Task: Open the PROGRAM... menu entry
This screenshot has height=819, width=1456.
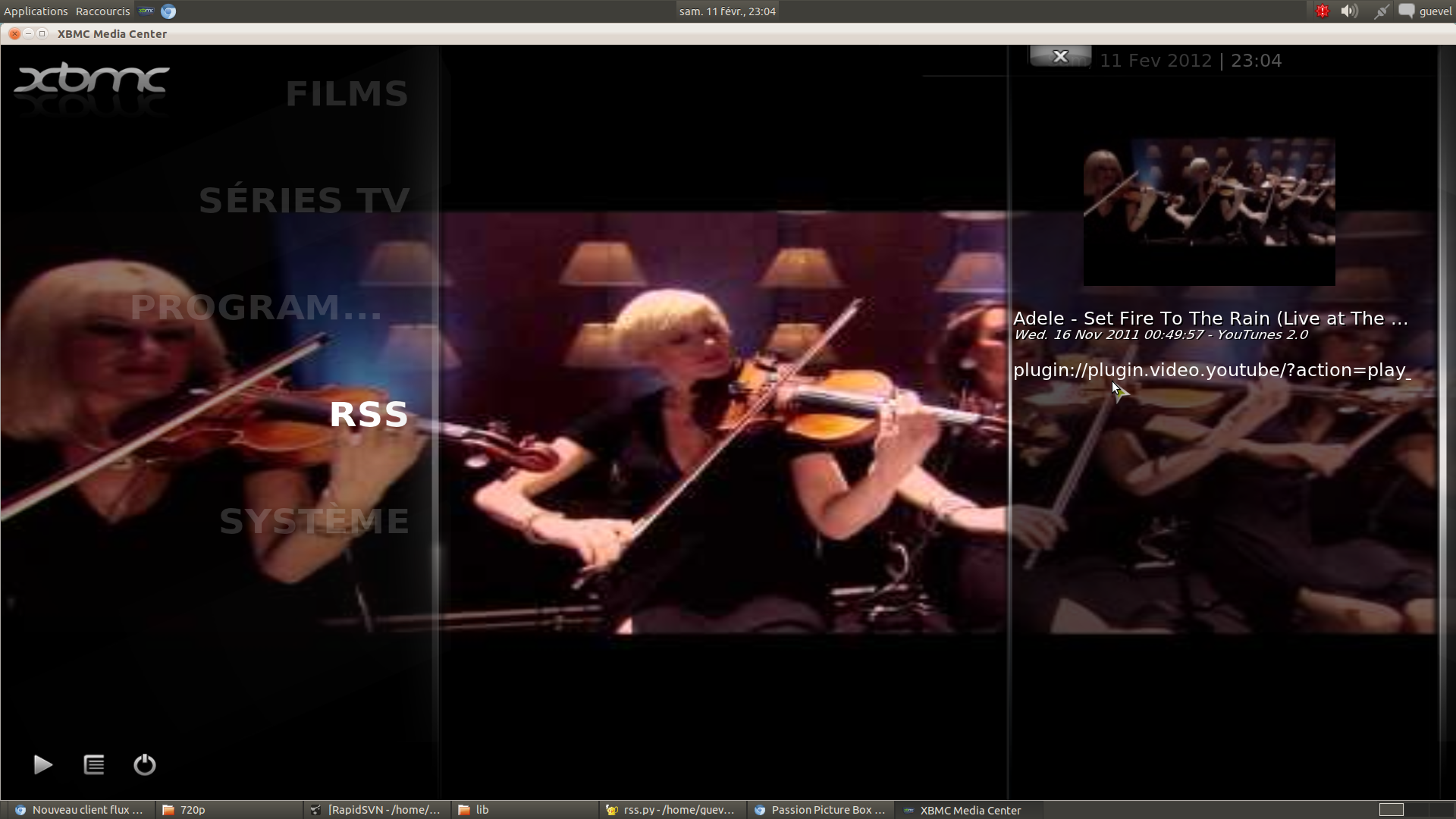Action: coord(256,307)
